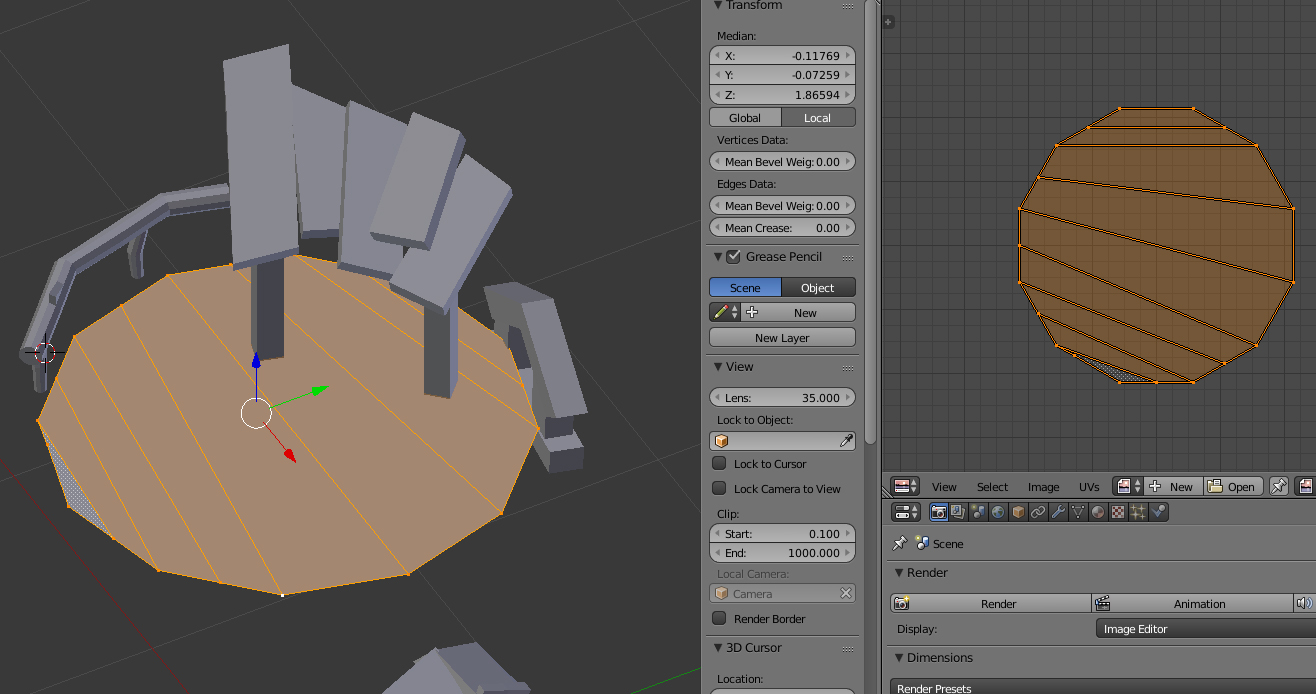Select the Object Constraints chain icon
Screen dimensions: 1316x694
pos(1038,512)
